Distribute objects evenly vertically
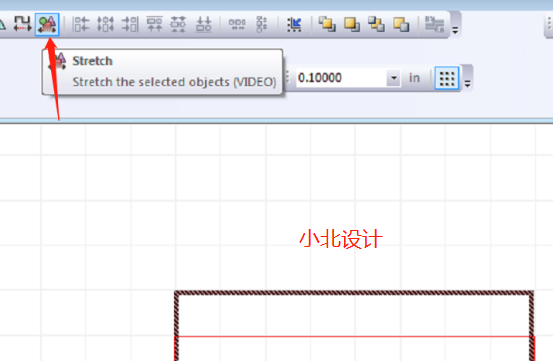The width and height of the screenshot is (554, 361). tap(261, 24)
